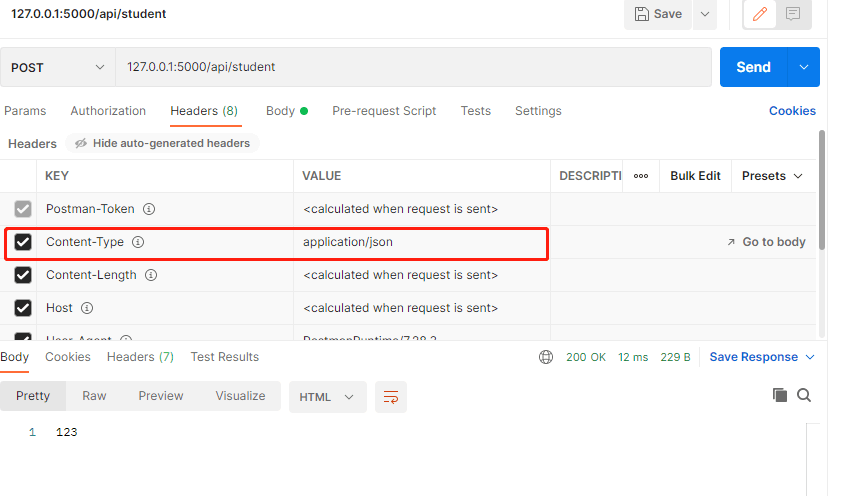Click the application/json value cell
This screenshot has width=841, height=496.
(x=421, y=242)
